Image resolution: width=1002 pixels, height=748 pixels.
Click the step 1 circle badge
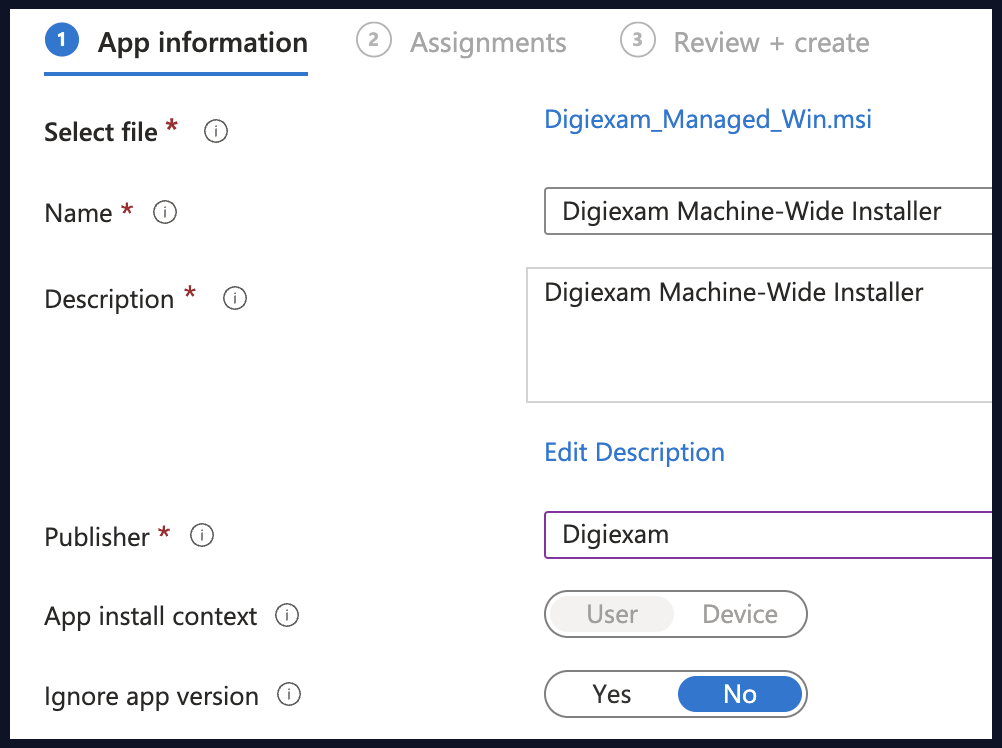[62, 40]
